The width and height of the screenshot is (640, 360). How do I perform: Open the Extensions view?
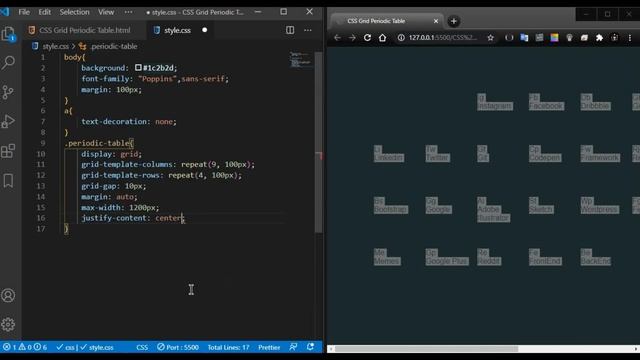(8, 151)
